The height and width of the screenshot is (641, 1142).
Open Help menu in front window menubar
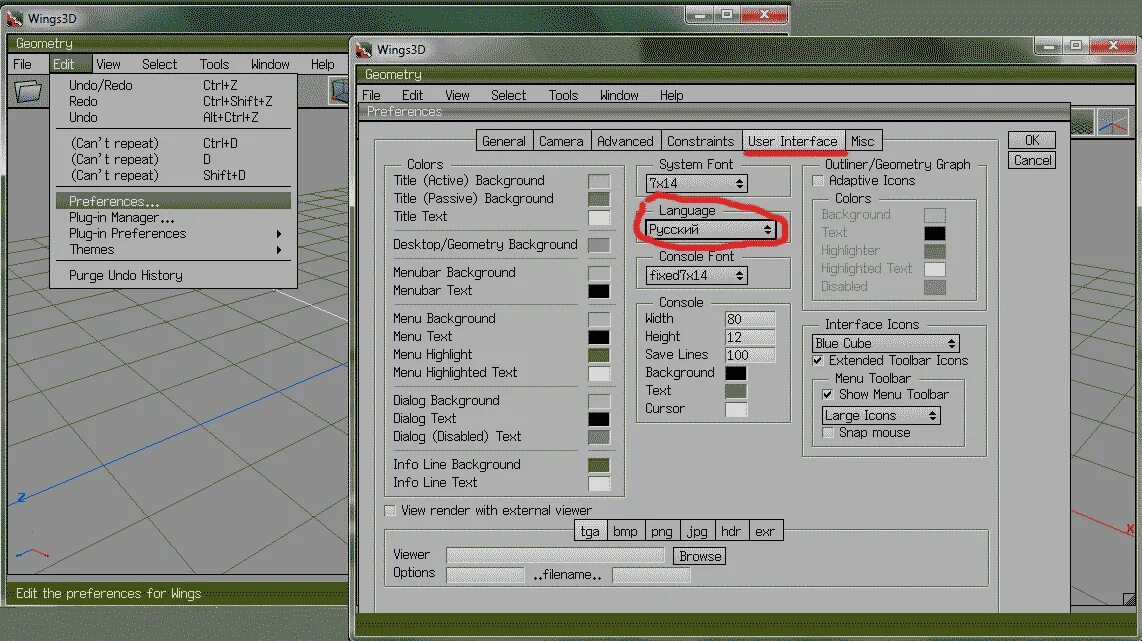(x=672, y=95)
